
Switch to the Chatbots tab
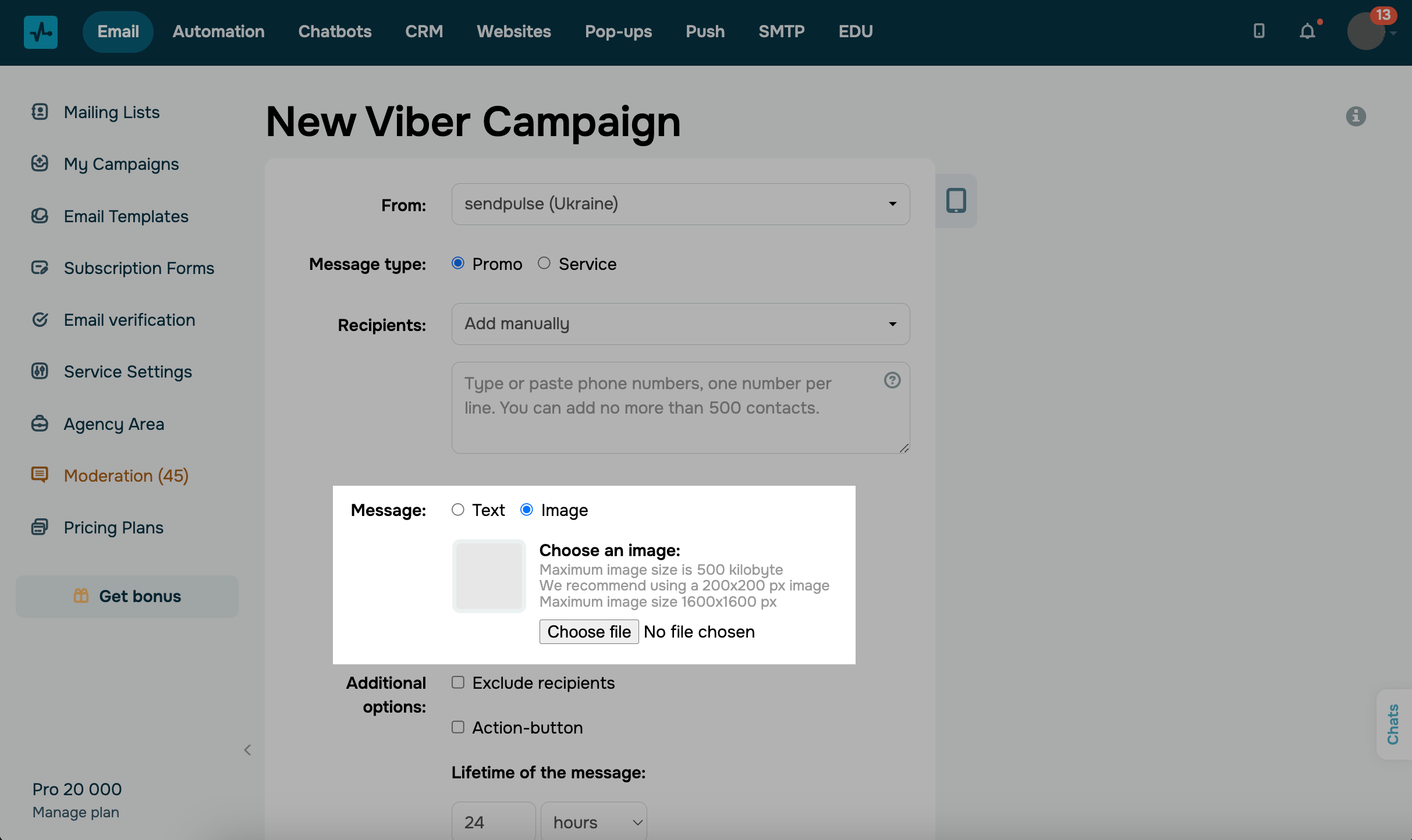click(x=335, y=31)
